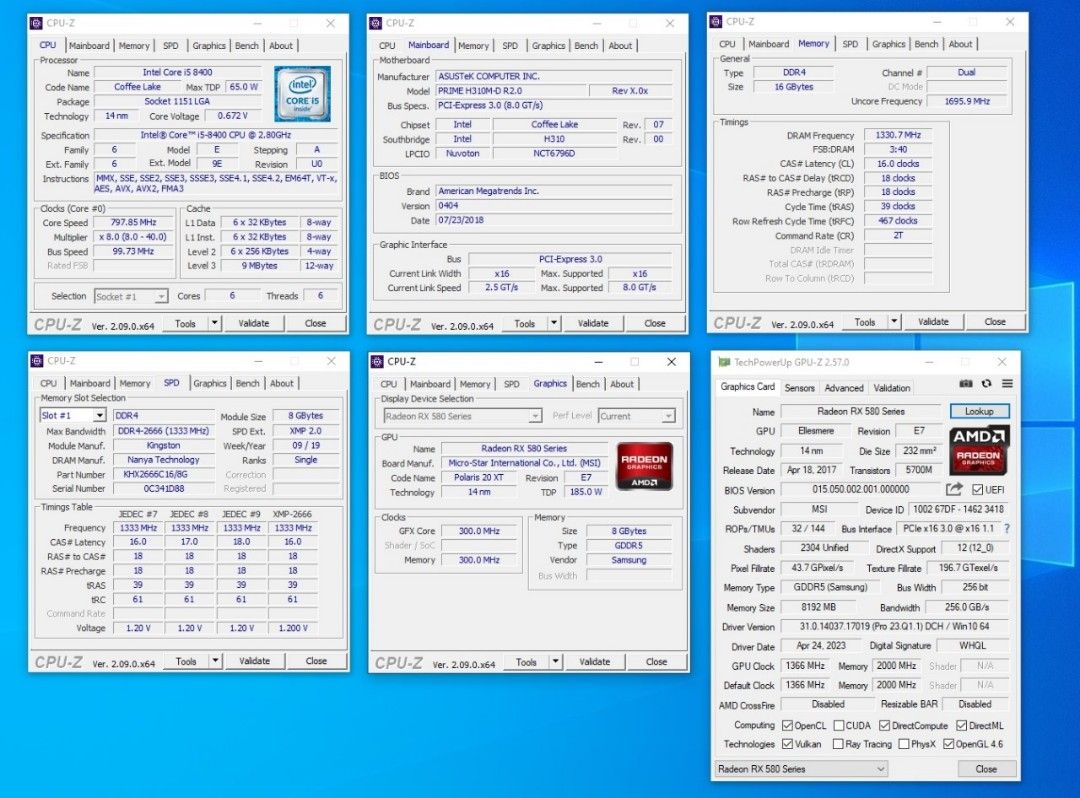The image size is (1080, 798).
Task: Click Close button in the CPU-Z Mainboard window
Action: click(x=654, y=323)
